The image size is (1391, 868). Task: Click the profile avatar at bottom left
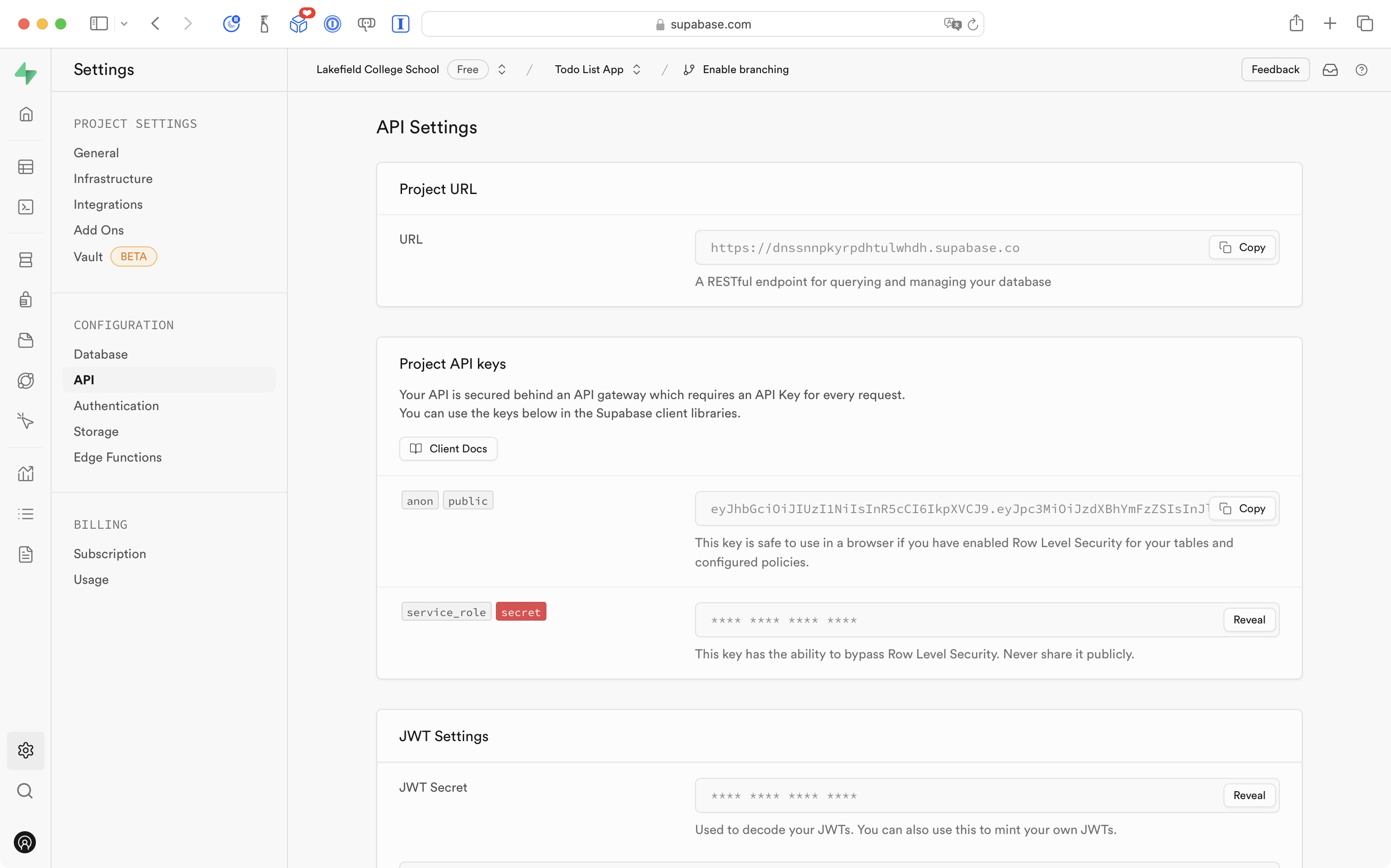click(x=25, y=842)
